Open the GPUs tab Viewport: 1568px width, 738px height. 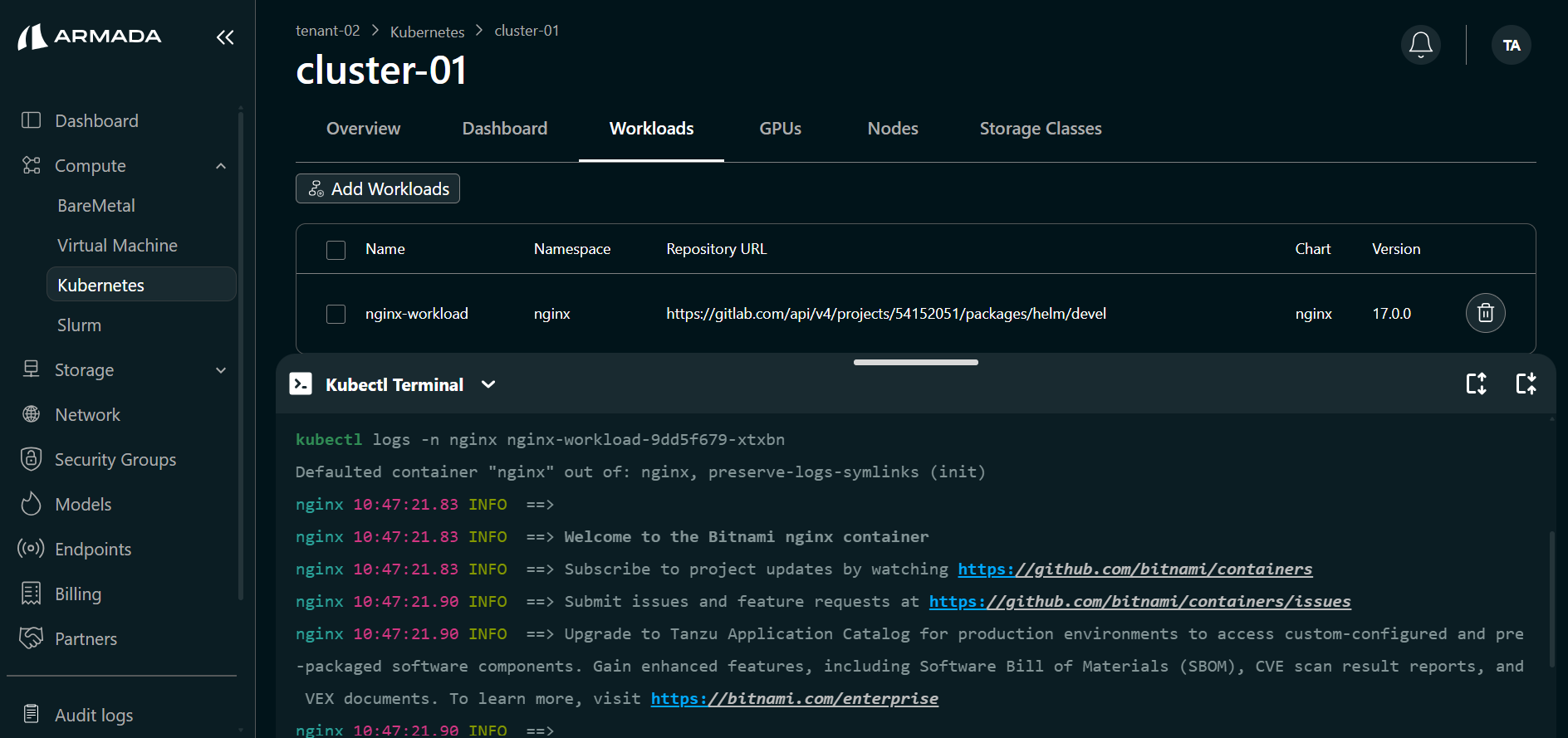(780, 129)
